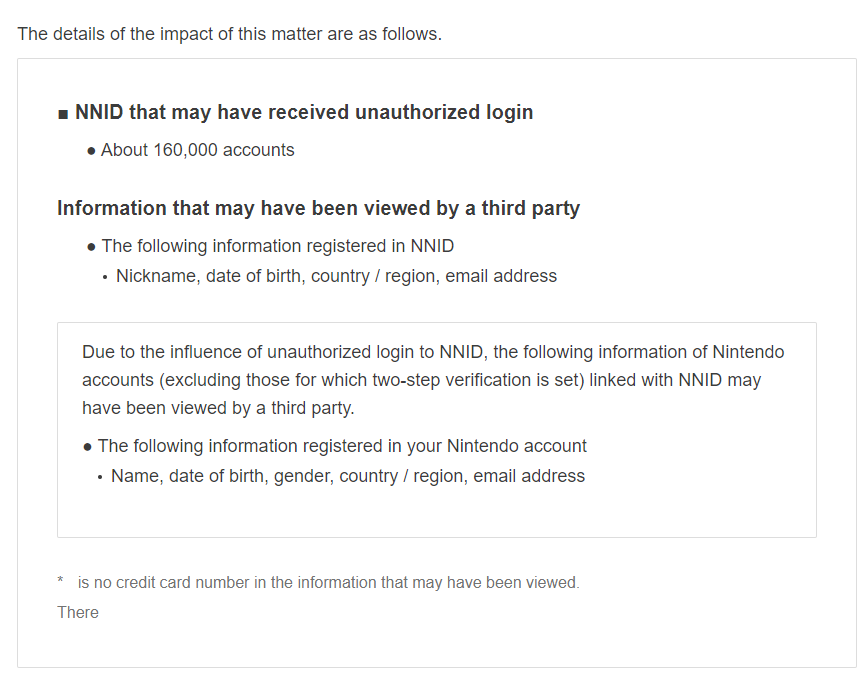Click the 'Nickname, date of birth' line
This screenshot has height=681, width=867.
click(336, 276)
